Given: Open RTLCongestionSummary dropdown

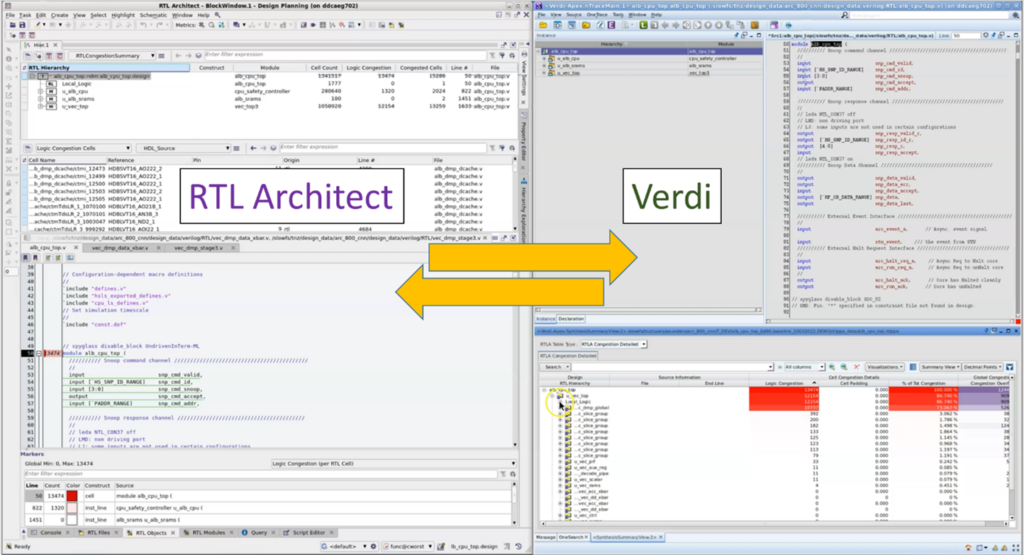Looking at the screenshot, I should [112, 56].
